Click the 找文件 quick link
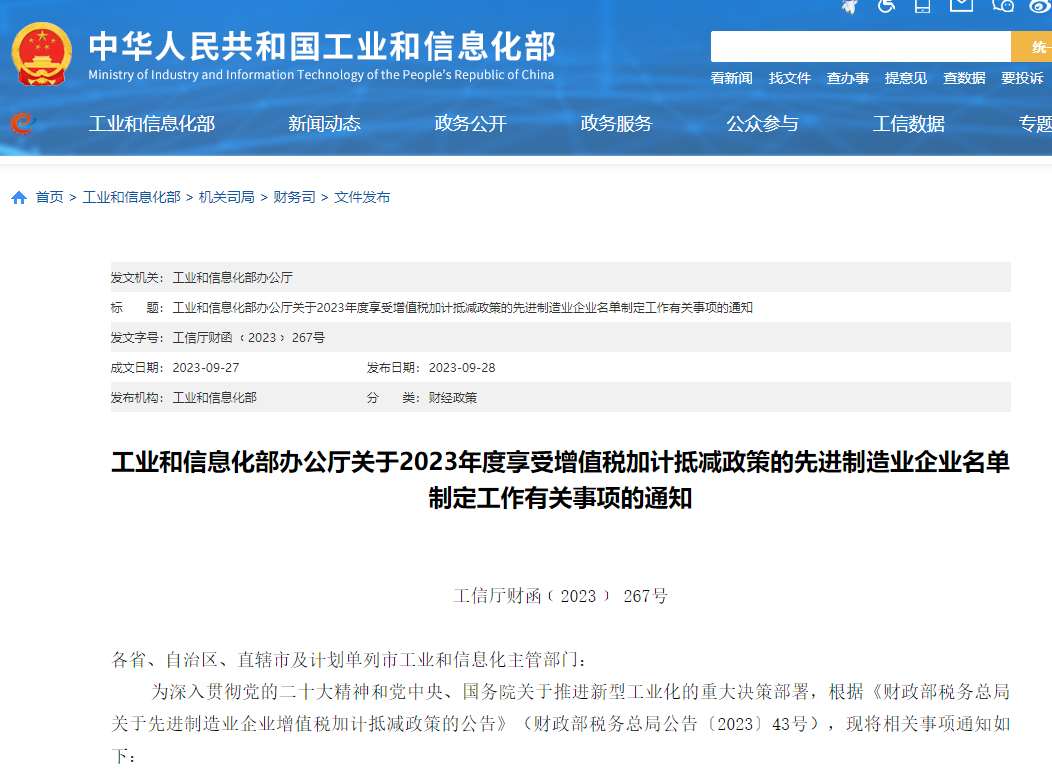The image size is (1052, 775). [789, 78]
